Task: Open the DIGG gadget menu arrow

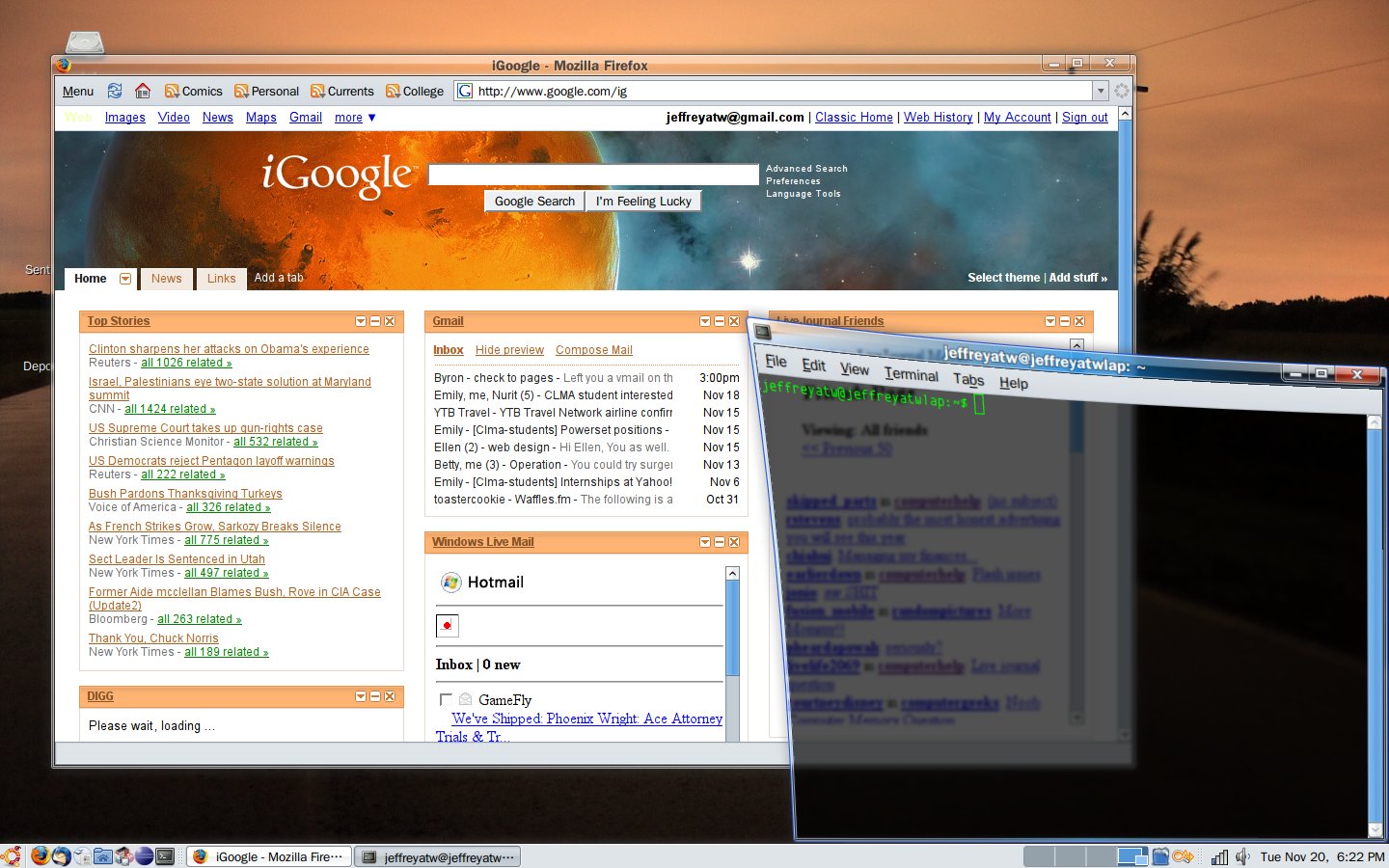Action: (x=361, y=696)
